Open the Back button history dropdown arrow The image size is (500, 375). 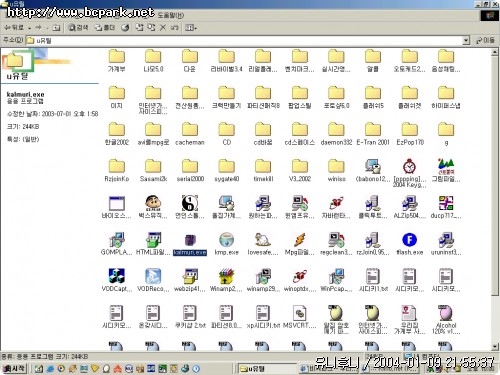pyautogui.click(x=30, y=28)
